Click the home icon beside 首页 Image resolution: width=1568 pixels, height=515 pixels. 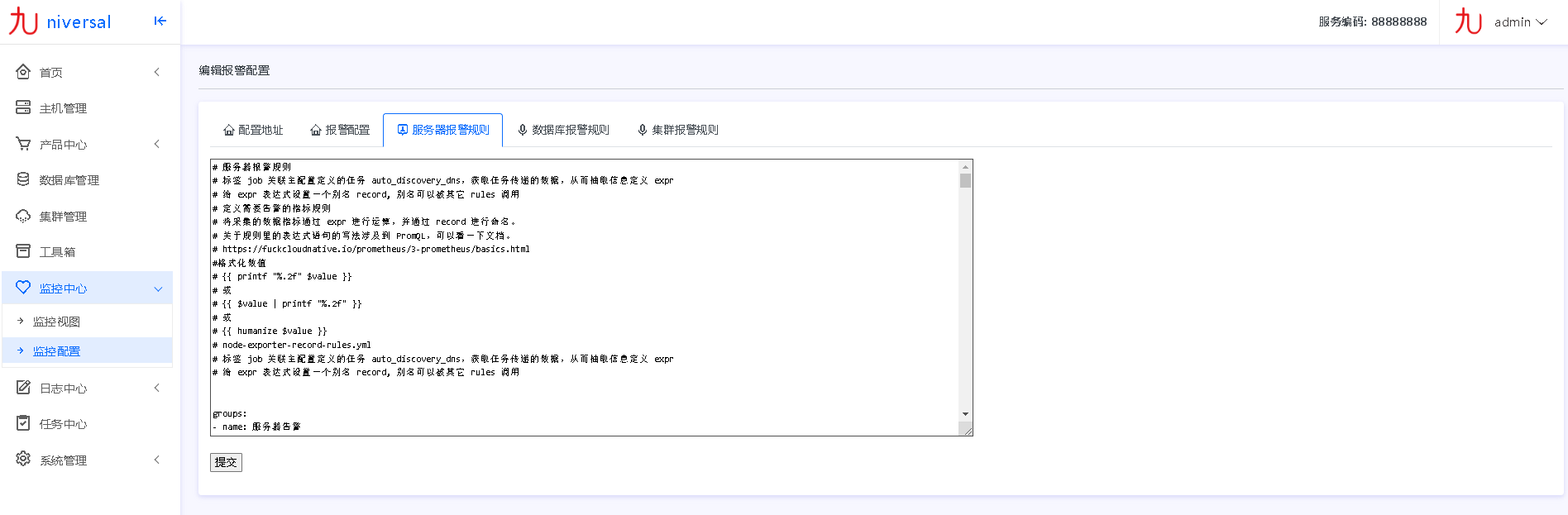pos(23,72)
